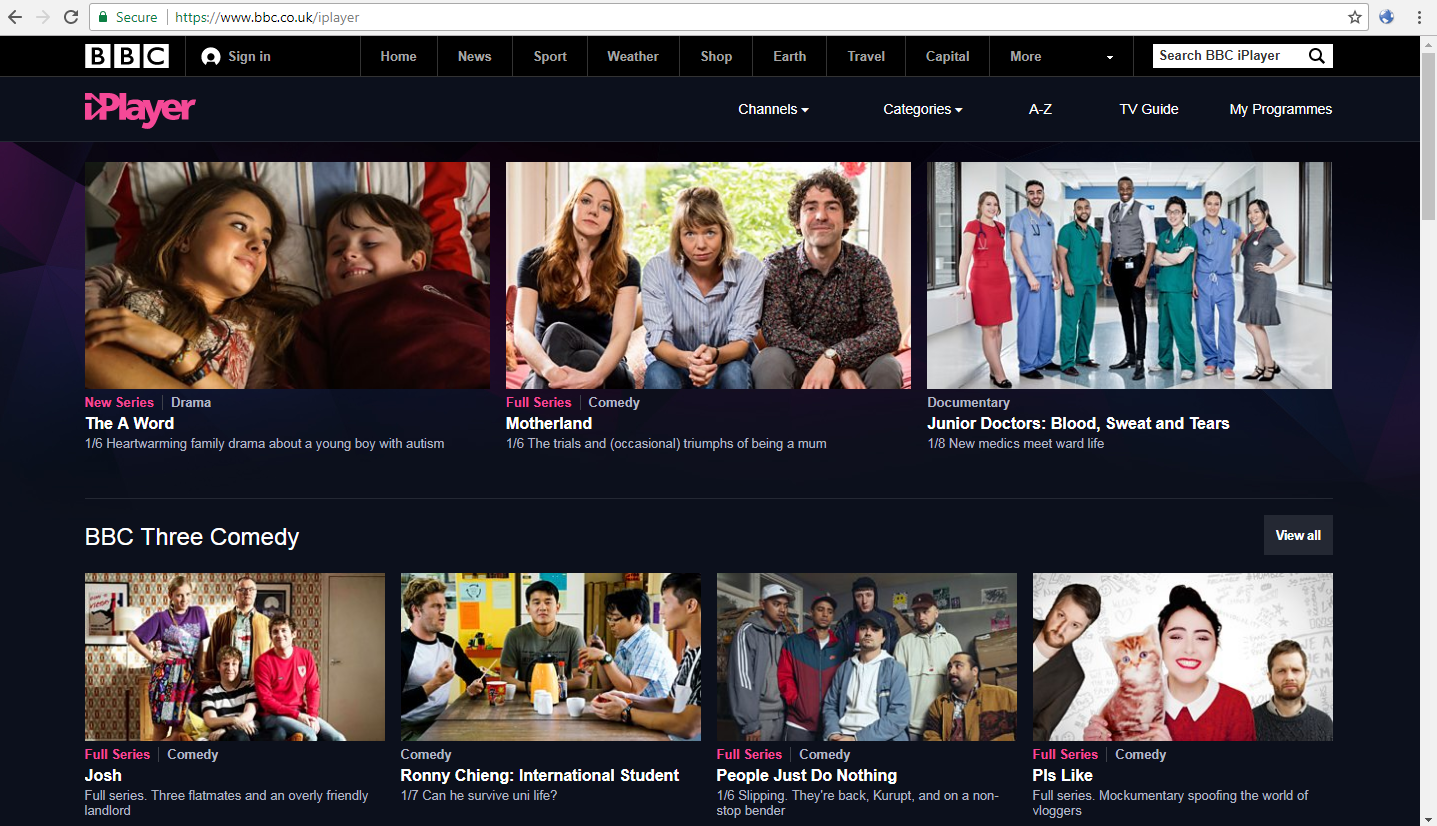Click the search magnifier icon
This screenshot has height=826, width=1437.
coord(1317,56)
